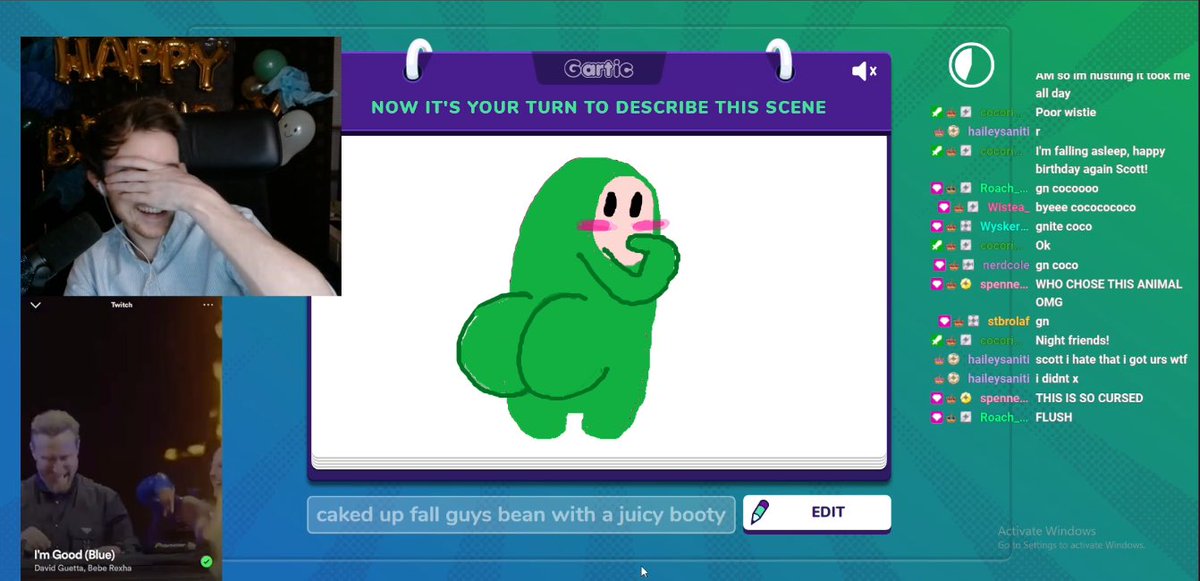Viewport: 1200px width, 581px height.
Task: Click the heart badge in the stbrolaf row
Action: (944, 322)
